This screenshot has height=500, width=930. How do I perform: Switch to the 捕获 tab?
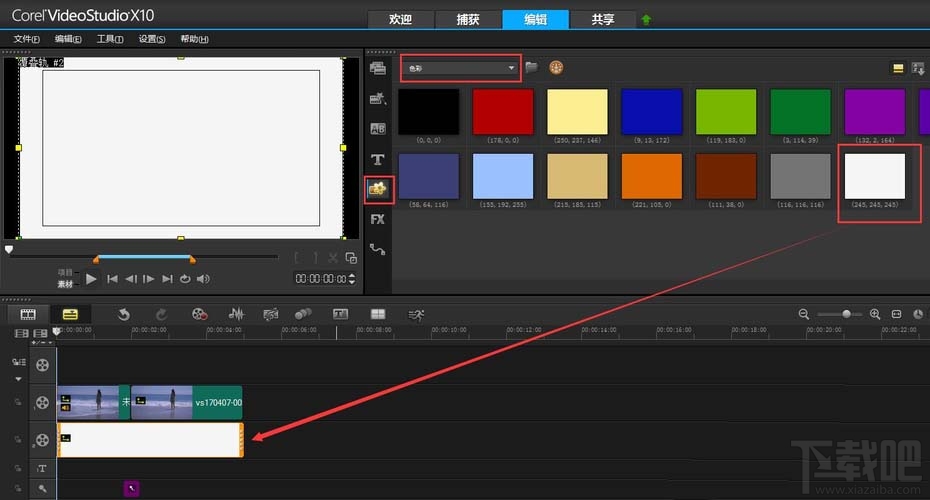[x=466, y=19]
